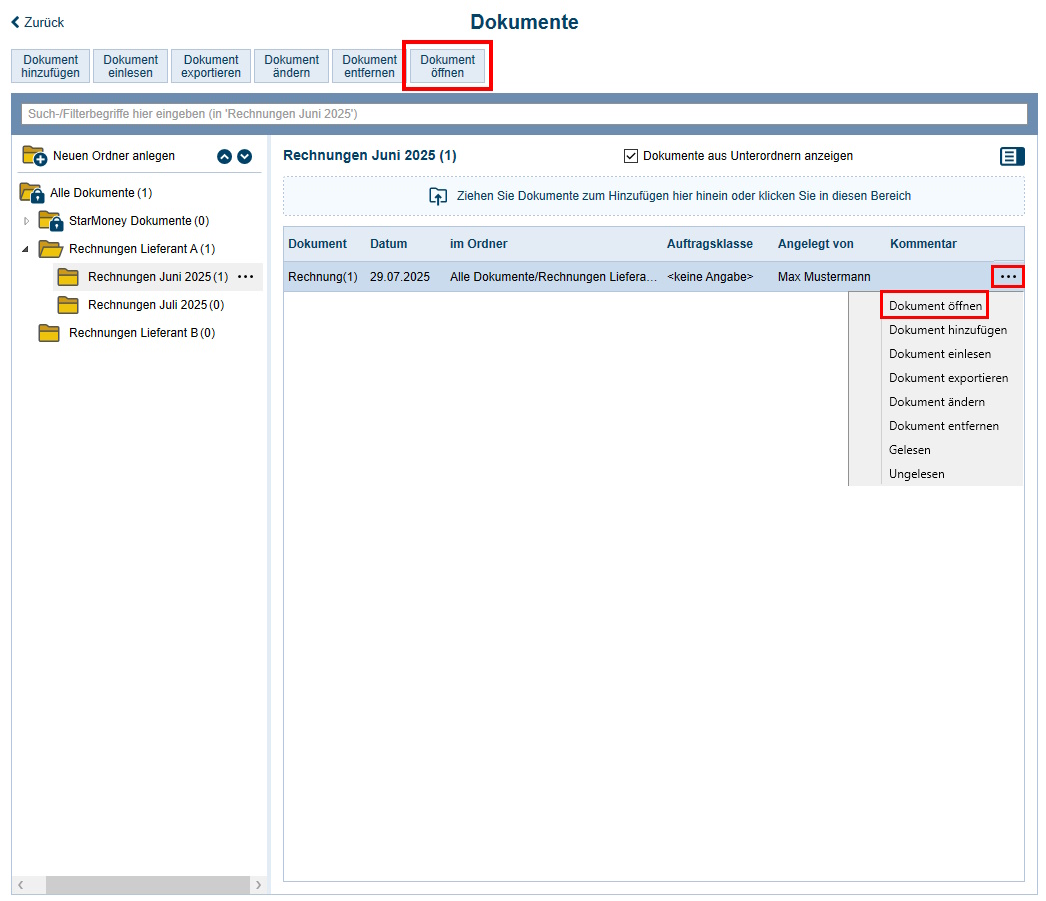Click the down arrow circle icon
The image size is (1046, 901).
click(244, 156)
